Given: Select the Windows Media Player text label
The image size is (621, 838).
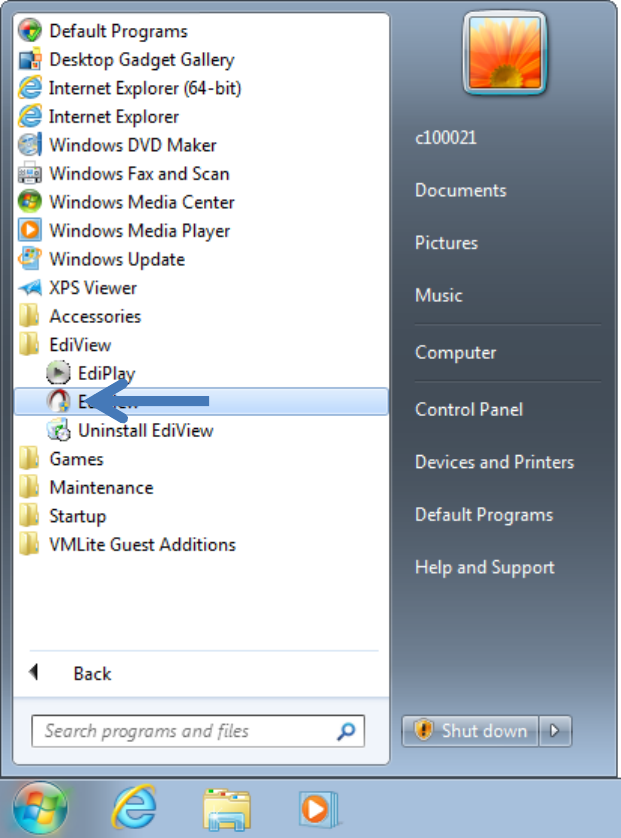Looking at the screenshot, I should (139, 230).
